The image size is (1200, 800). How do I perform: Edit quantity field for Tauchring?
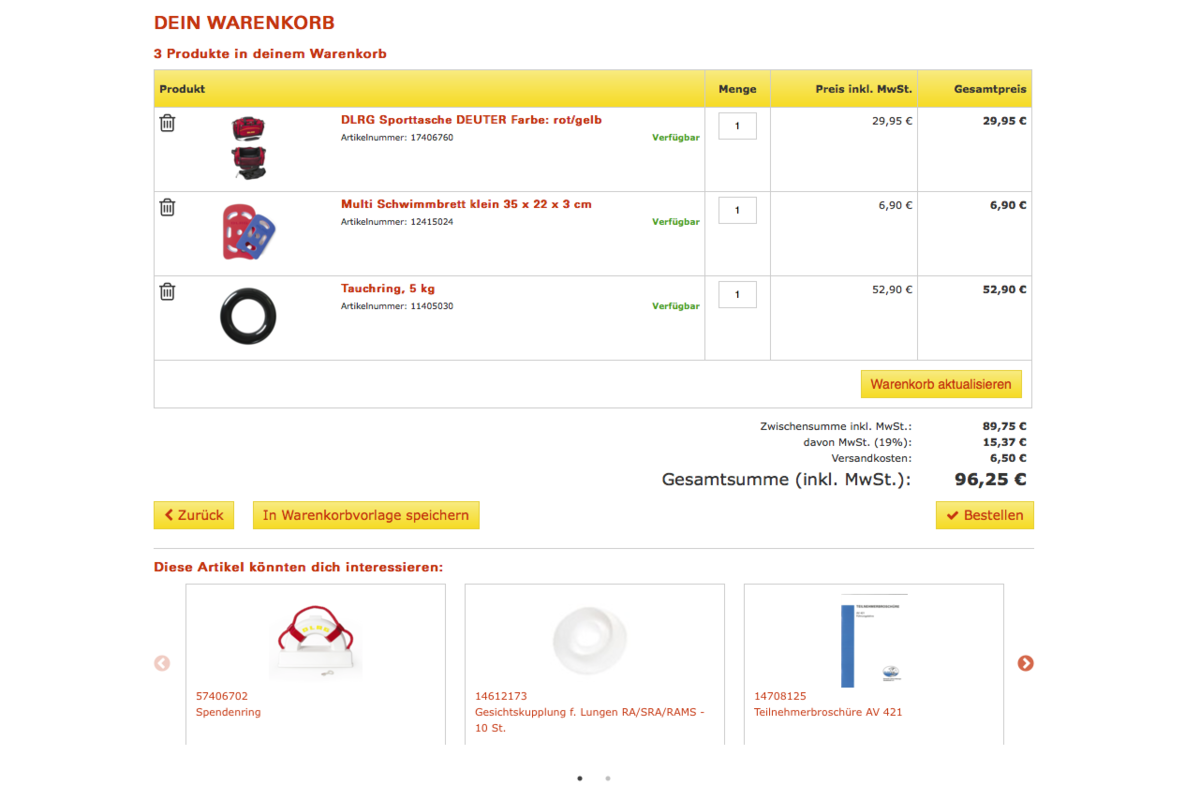738,294
